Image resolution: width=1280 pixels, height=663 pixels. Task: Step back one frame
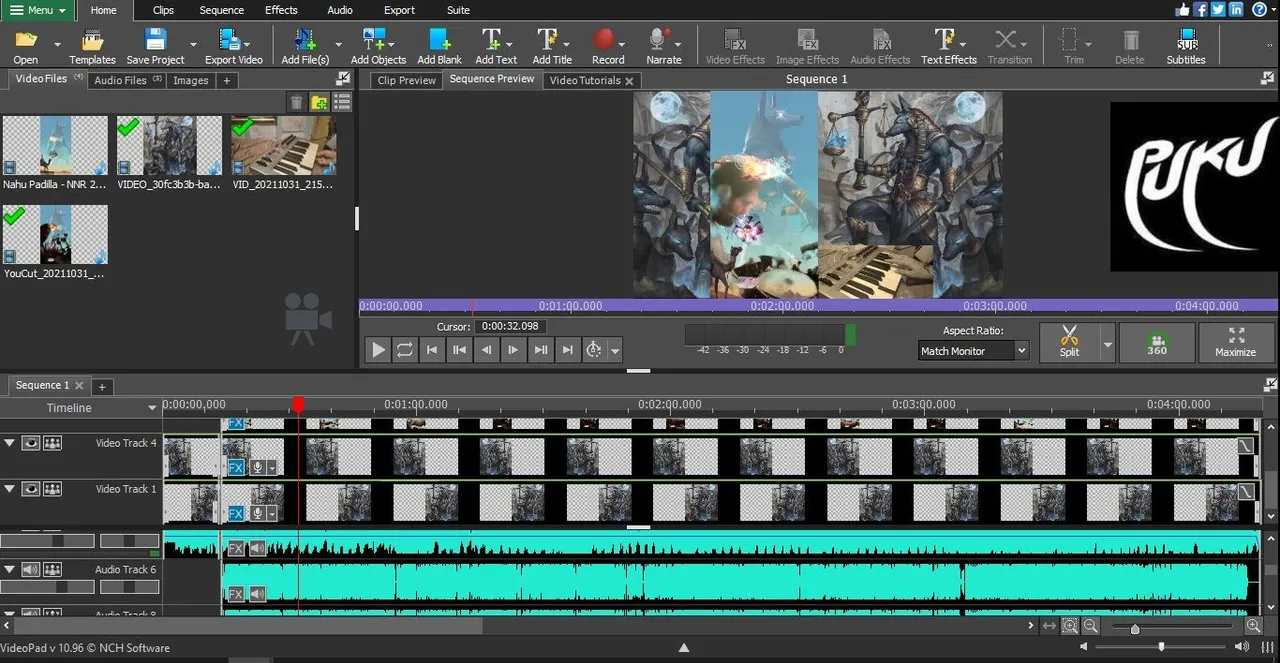point(486,349)
